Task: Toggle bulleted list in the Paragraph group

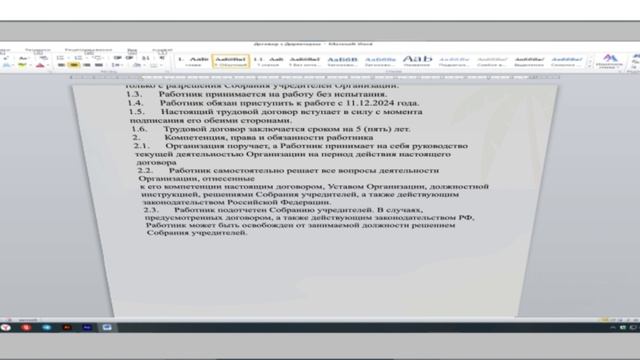Action: (60, 58)
